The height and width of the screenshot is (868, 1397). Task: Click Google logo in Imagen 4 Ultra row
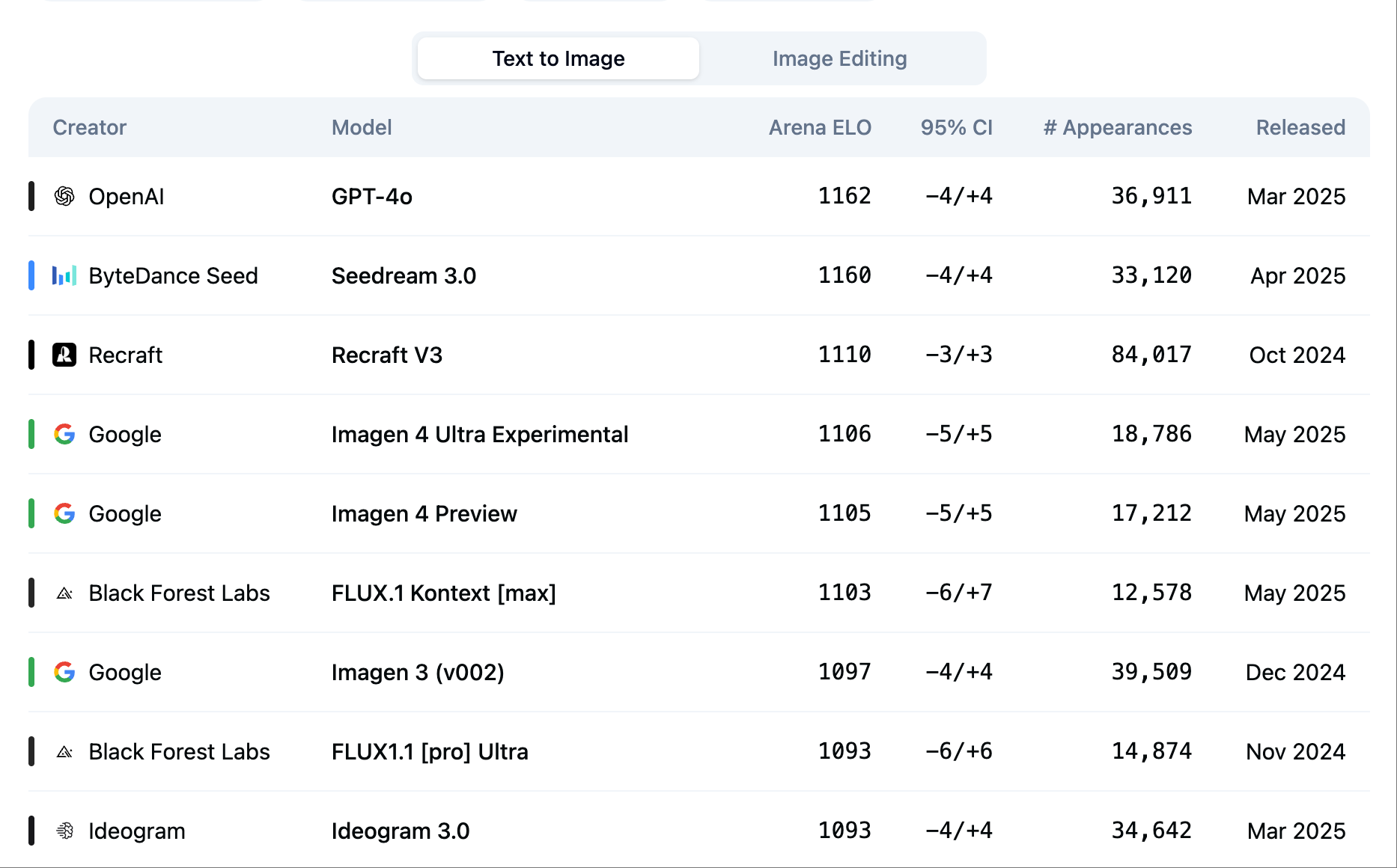[x=64, y=434]
